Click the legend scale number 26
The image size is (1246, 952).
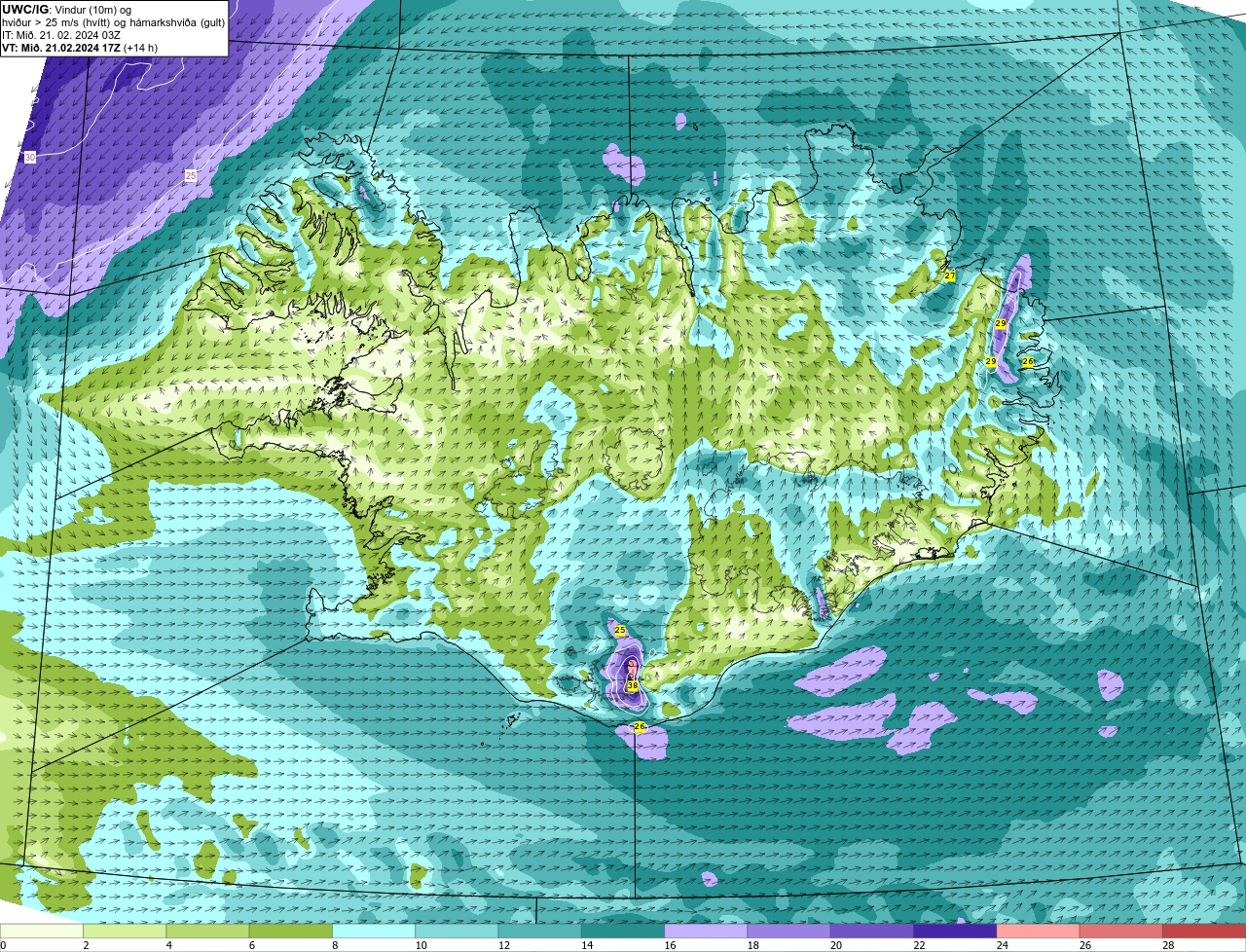(x=1085, y=945)
